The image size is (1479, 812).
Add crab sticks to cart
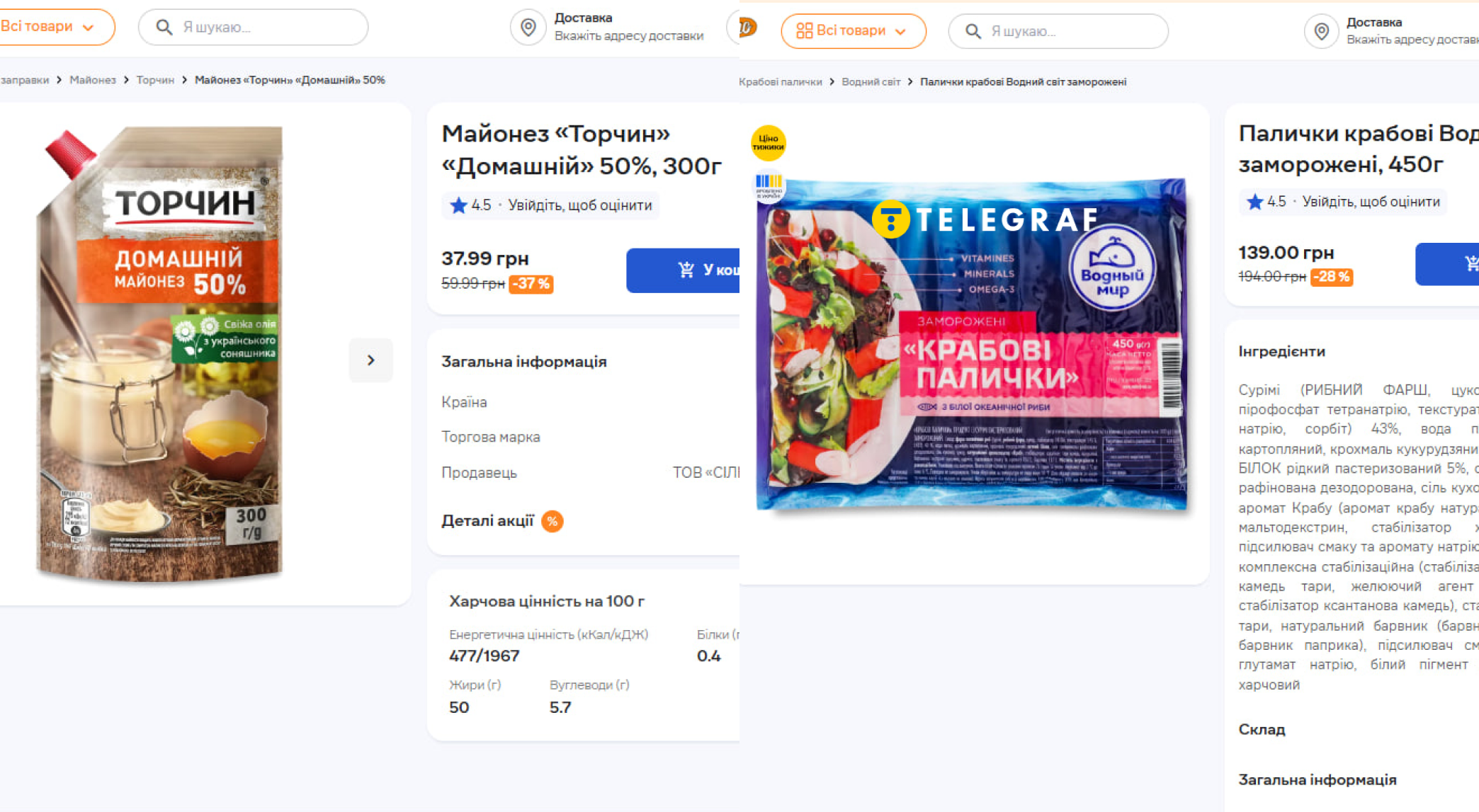coord(1449,264)
